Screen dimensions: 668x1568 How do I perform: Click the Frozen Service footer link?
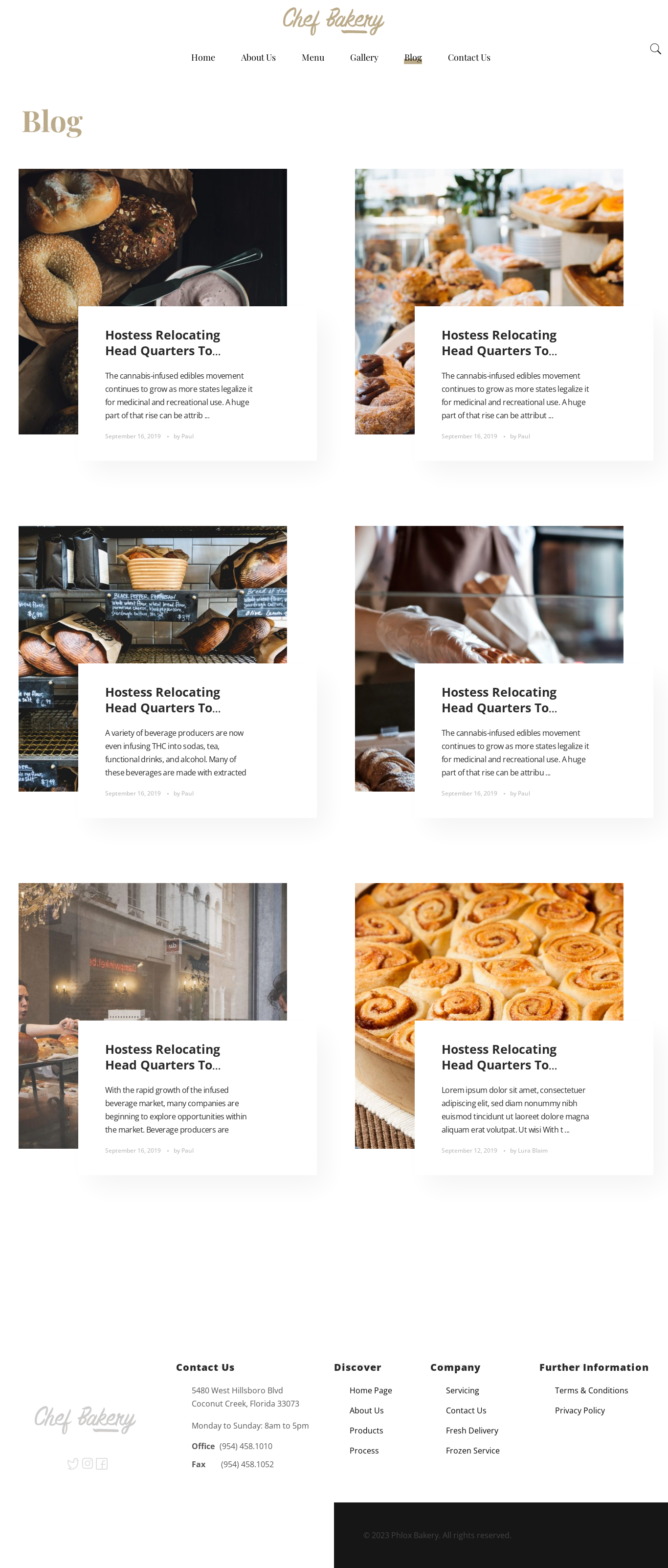click(x=473, y=1451)
